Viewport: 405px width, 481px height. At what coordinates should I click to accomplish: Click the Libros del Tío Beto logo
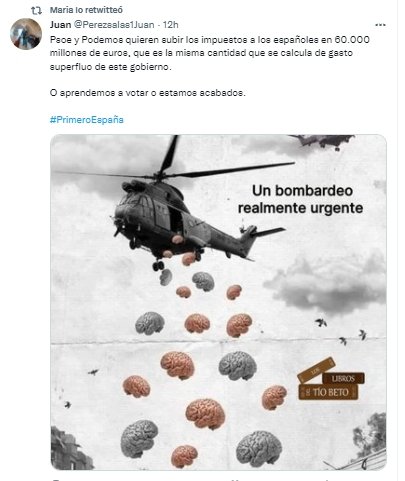331,380
